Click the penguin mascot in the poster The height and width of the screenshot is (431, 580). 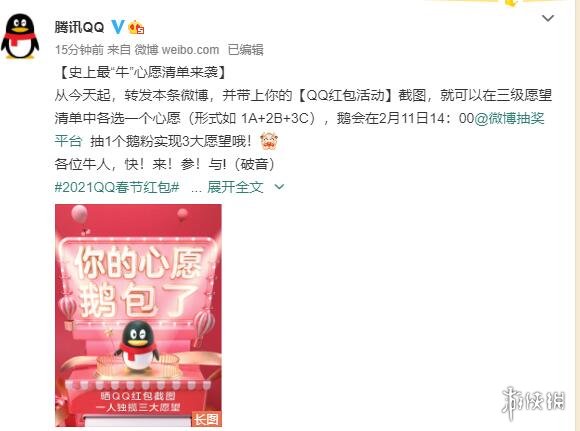(x=137, y=346)
